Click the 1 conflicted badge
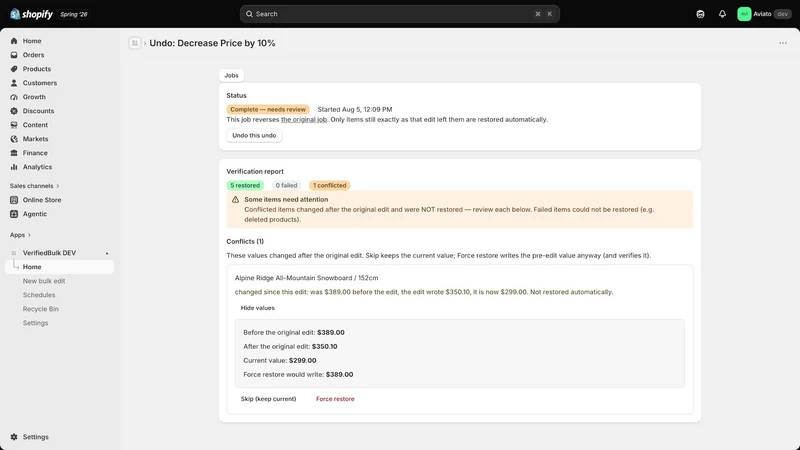 point(330,186)
